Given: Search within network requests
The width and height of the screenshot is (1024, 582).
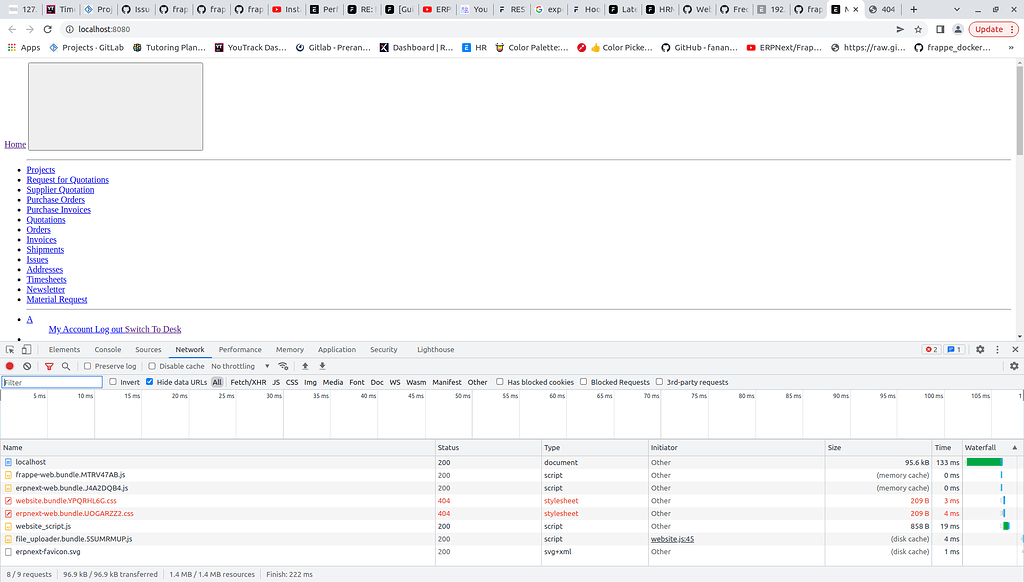Looking at the screenshot, I should [65, 365].
